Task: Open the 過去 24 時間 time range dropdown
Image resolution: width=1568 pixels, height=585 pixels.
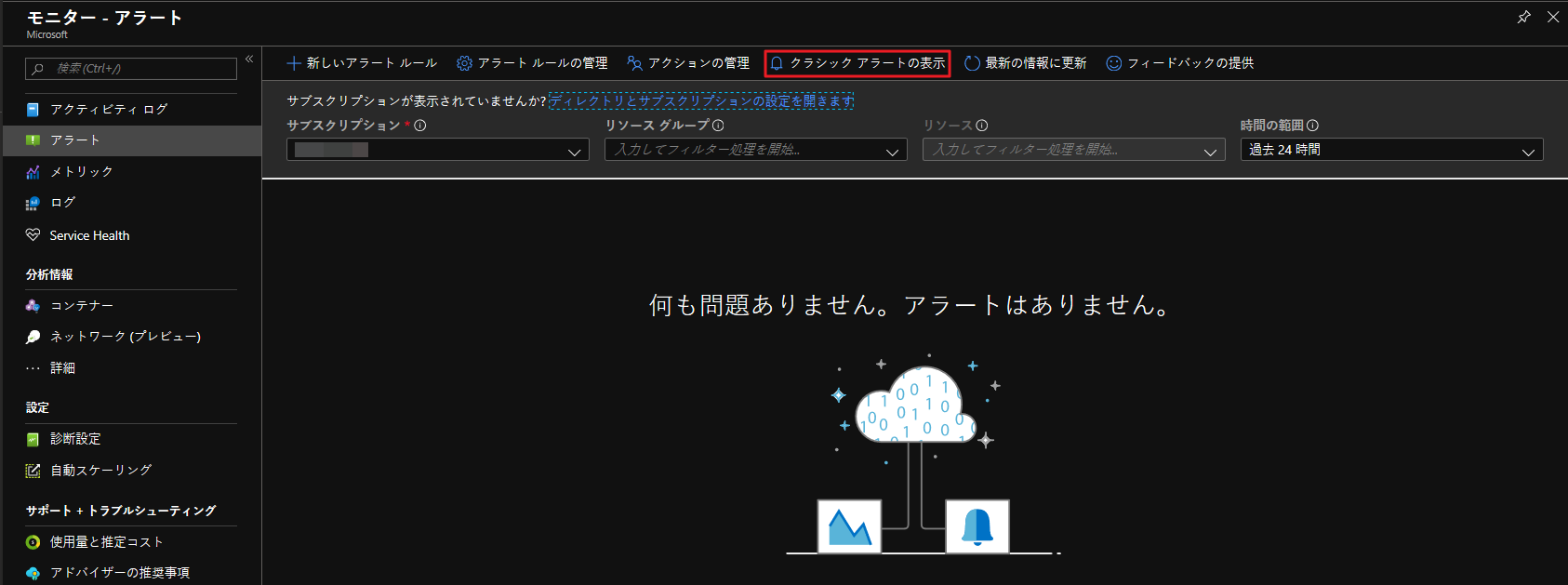Action: pyautogui.click(x=1391, y=150)
